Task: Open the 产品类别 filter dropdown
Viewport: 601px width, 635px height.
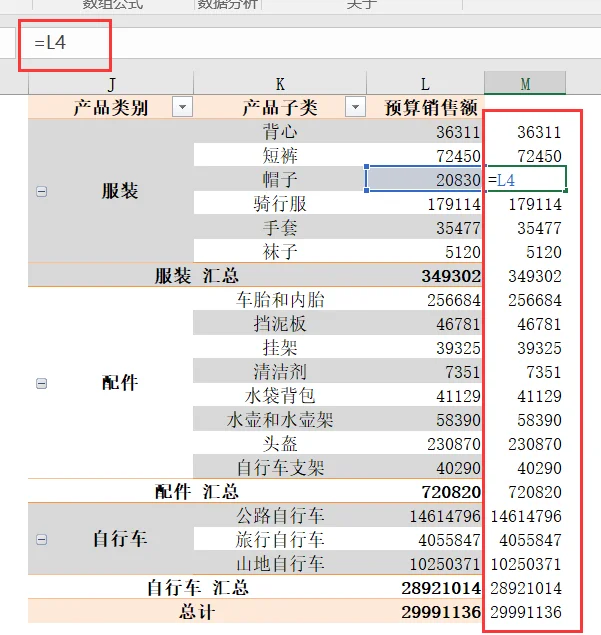Action: 182,107
